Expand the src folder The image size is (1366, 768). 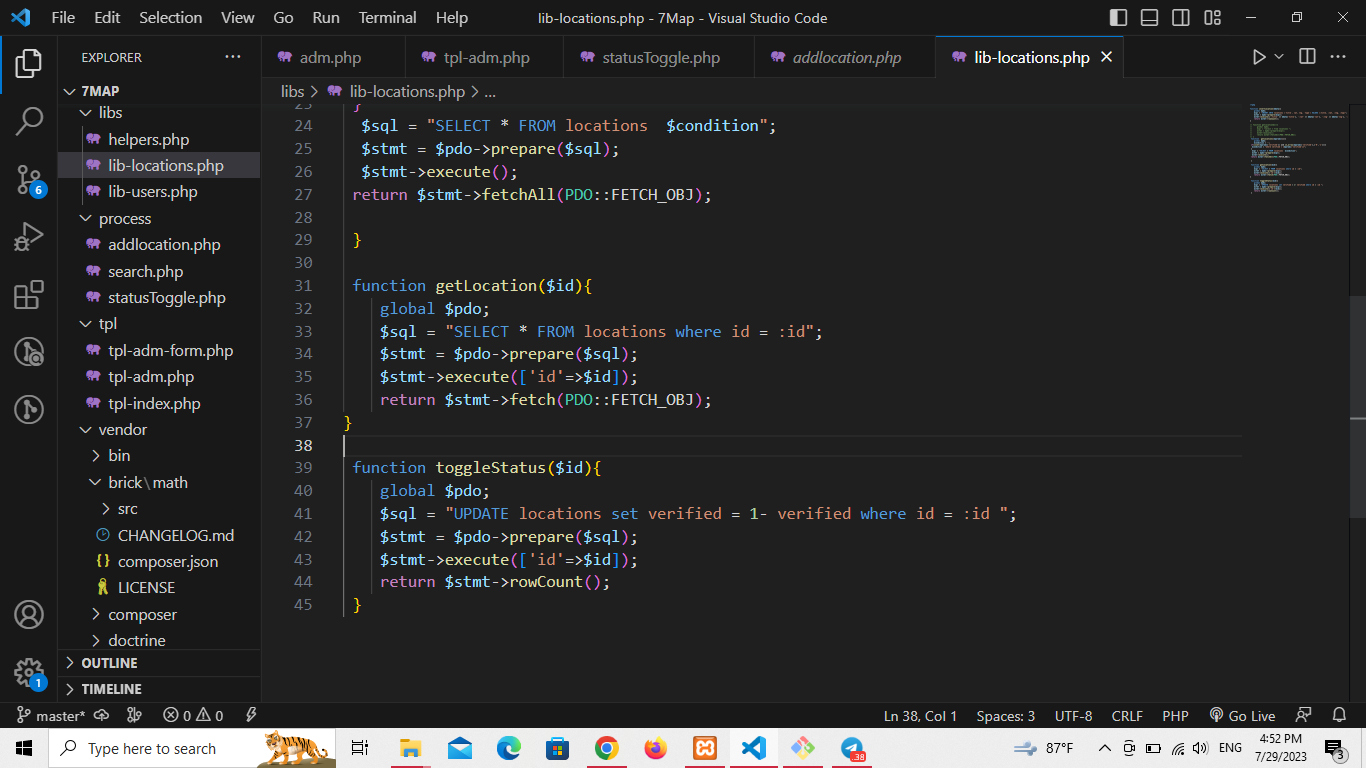[x=160, y=508]
